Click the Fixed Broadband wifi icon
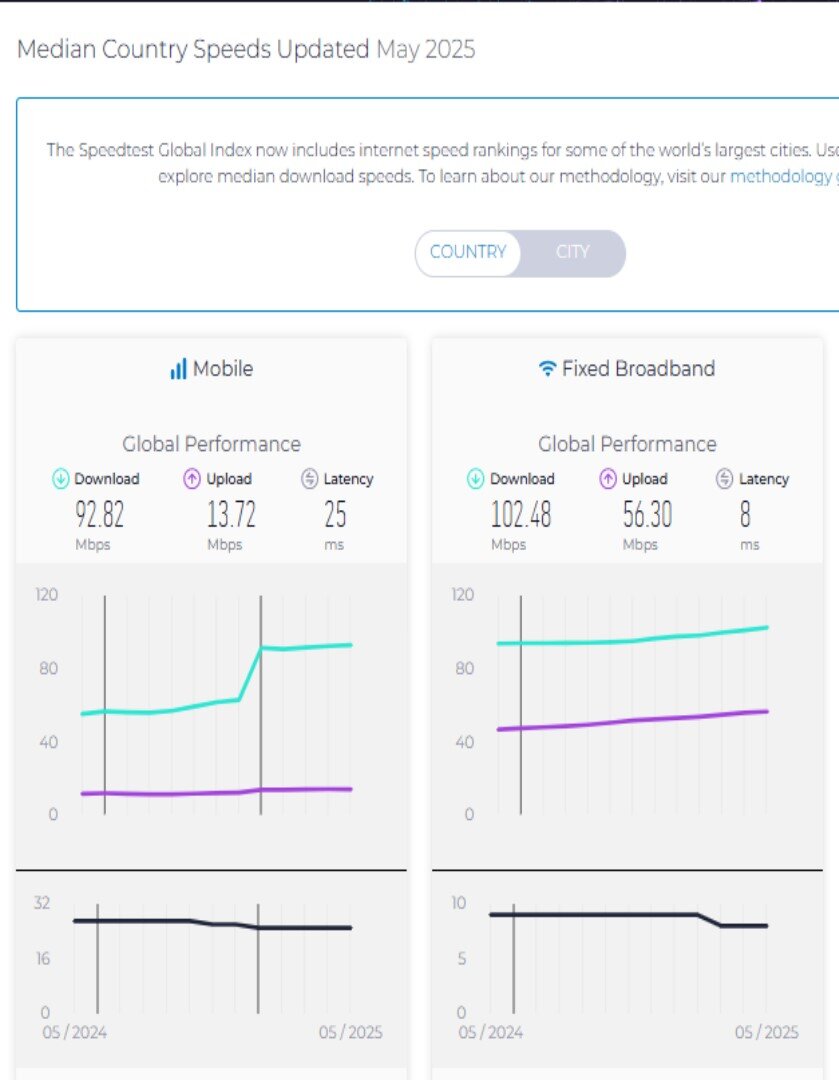The image size is (839, 1080). (x=547, y=369)
